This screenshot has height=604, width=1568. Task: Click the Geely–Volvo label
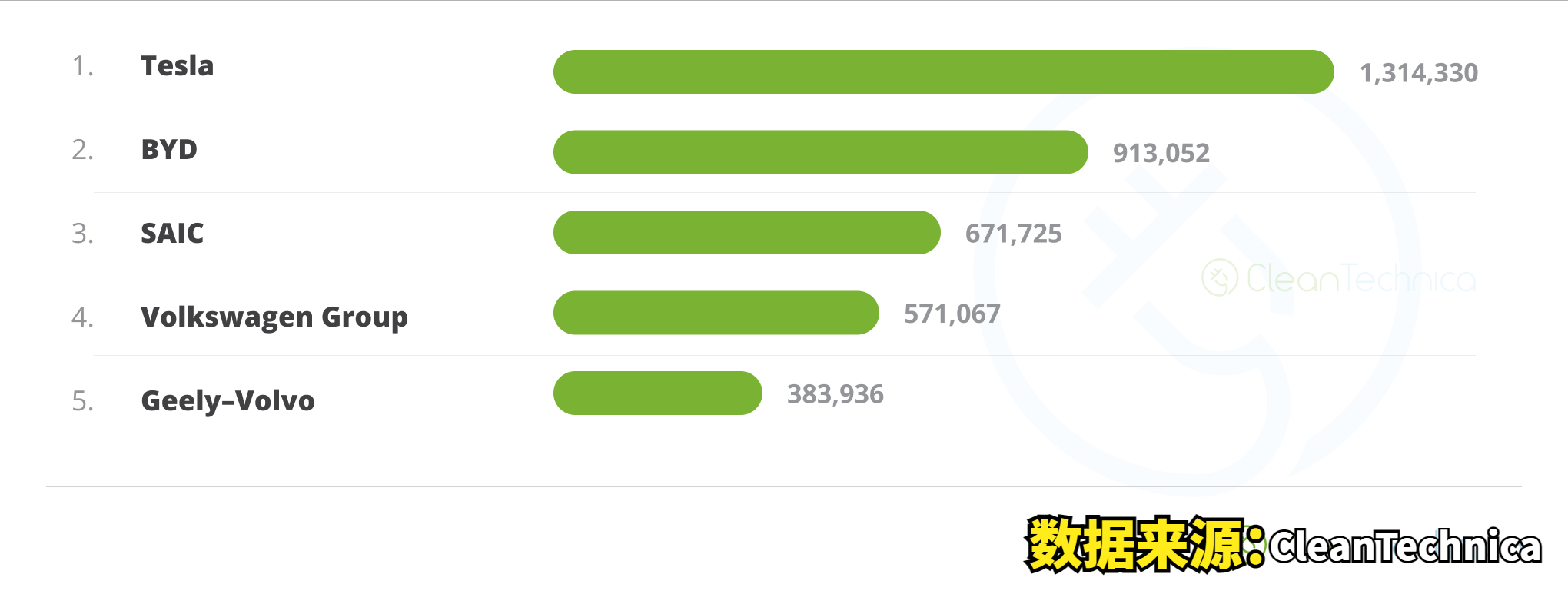click(x=228, y=401)
